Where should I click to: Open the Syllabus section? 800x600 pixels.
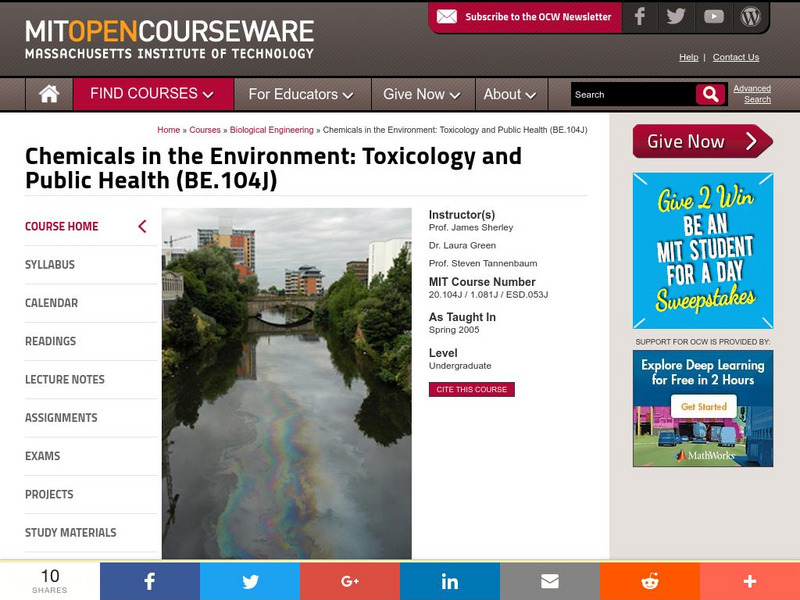(50, 264)
